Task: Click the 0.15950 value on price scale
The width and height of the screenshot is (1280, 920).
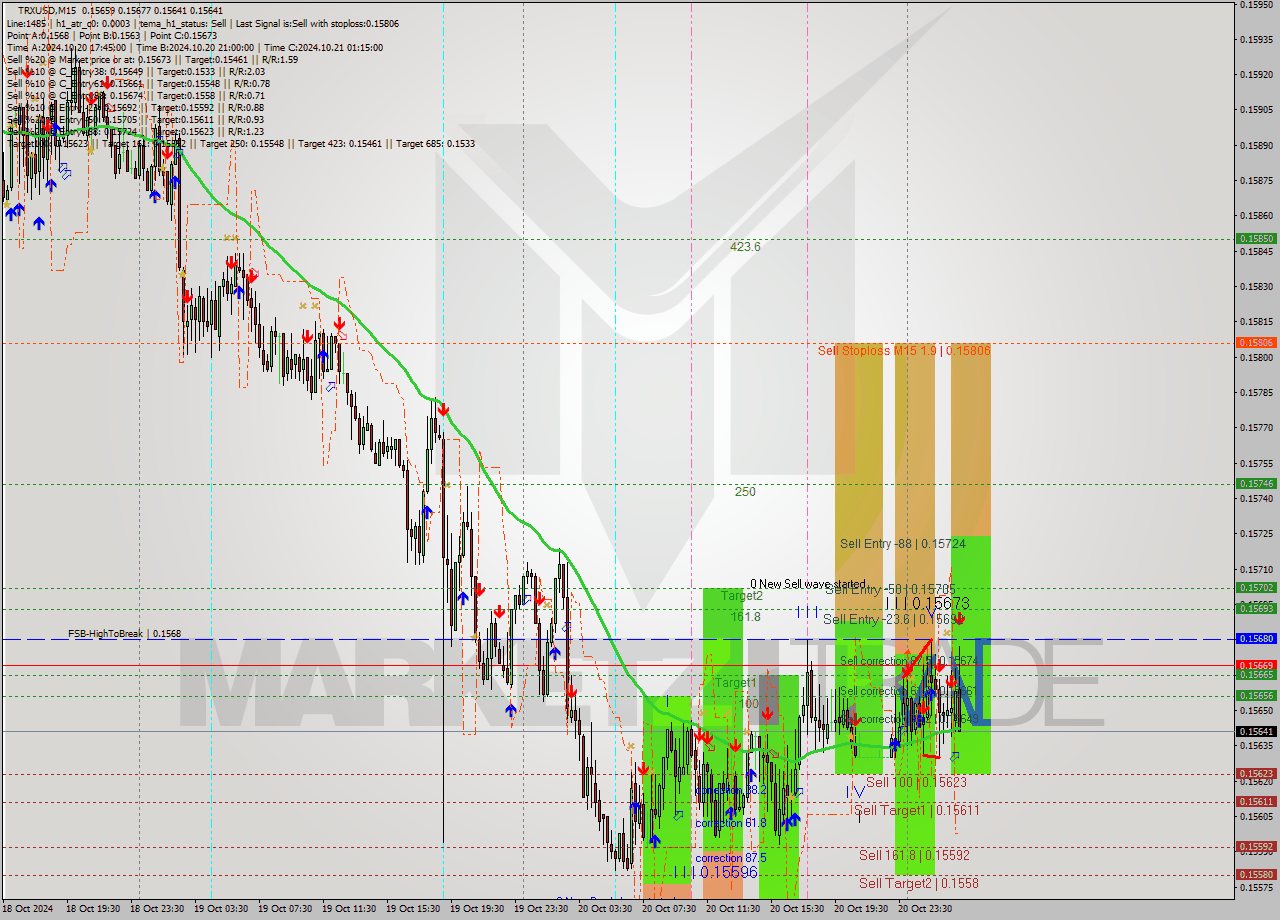Action: pyautogui.click(x=1256, y=5)
